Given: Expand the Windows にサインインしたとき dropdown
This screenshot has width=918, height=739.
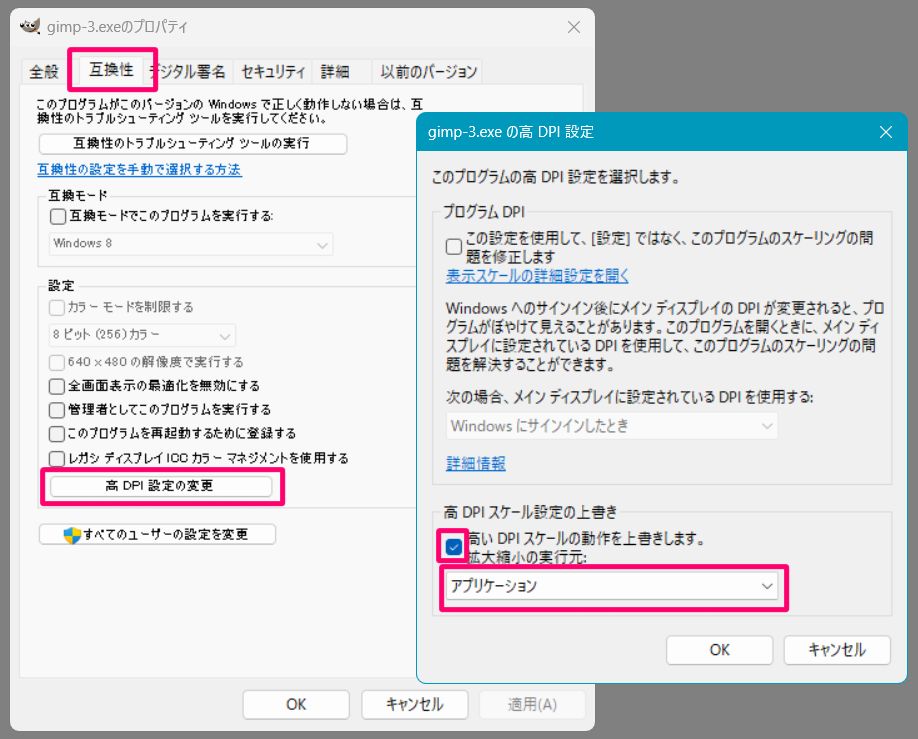Looking at the screenshot, I should click(x=612, y=426).
